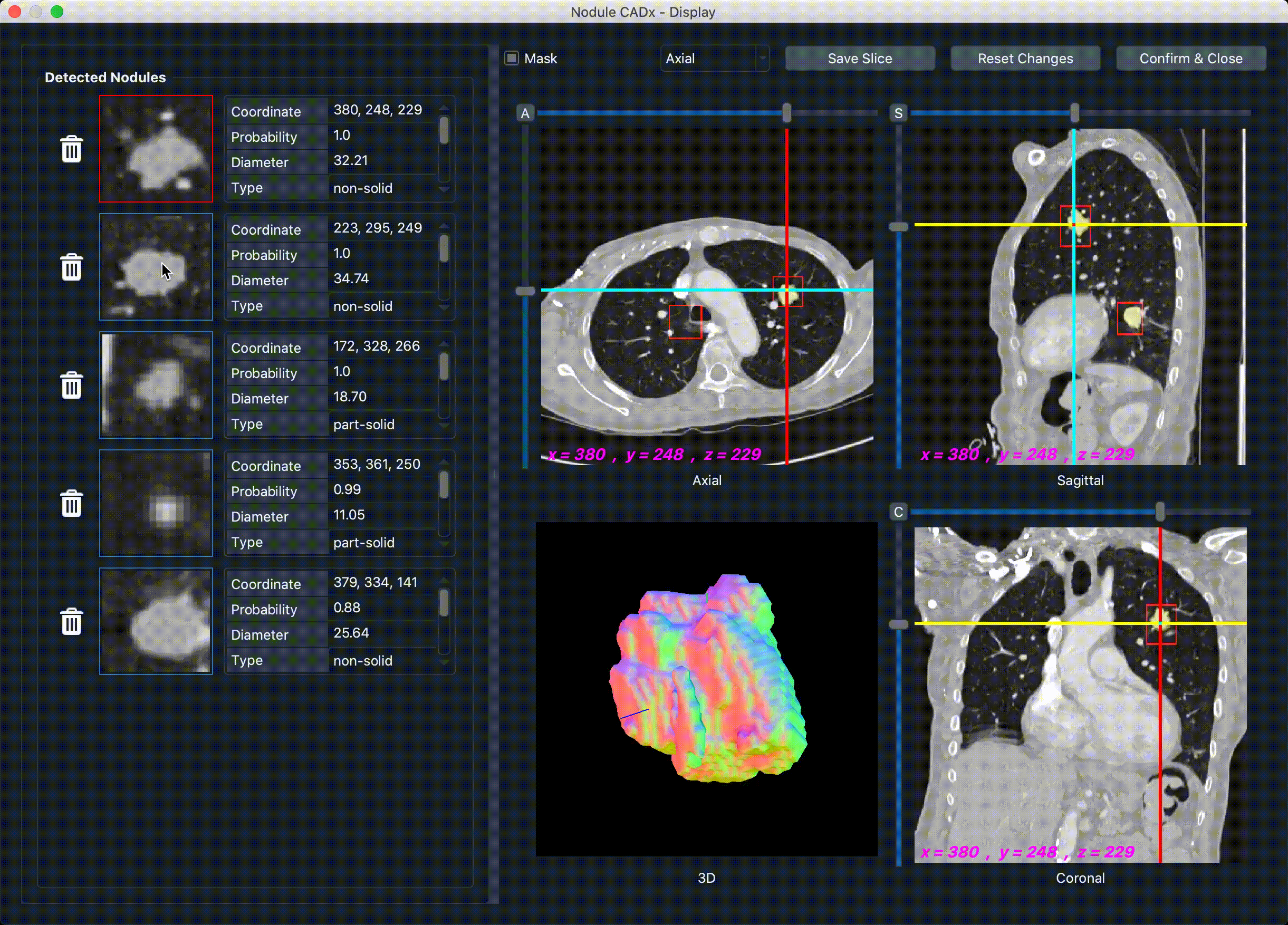Delete the nodule with probability 0.99
Viewport: 1288px width, 925px height.
coord(72,504)
